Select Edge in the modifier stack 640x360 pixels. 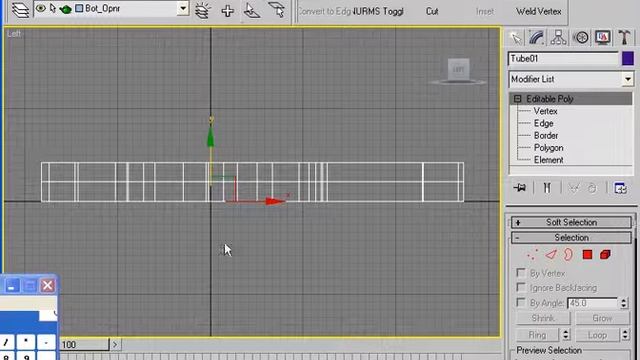(x=544, y=123)
